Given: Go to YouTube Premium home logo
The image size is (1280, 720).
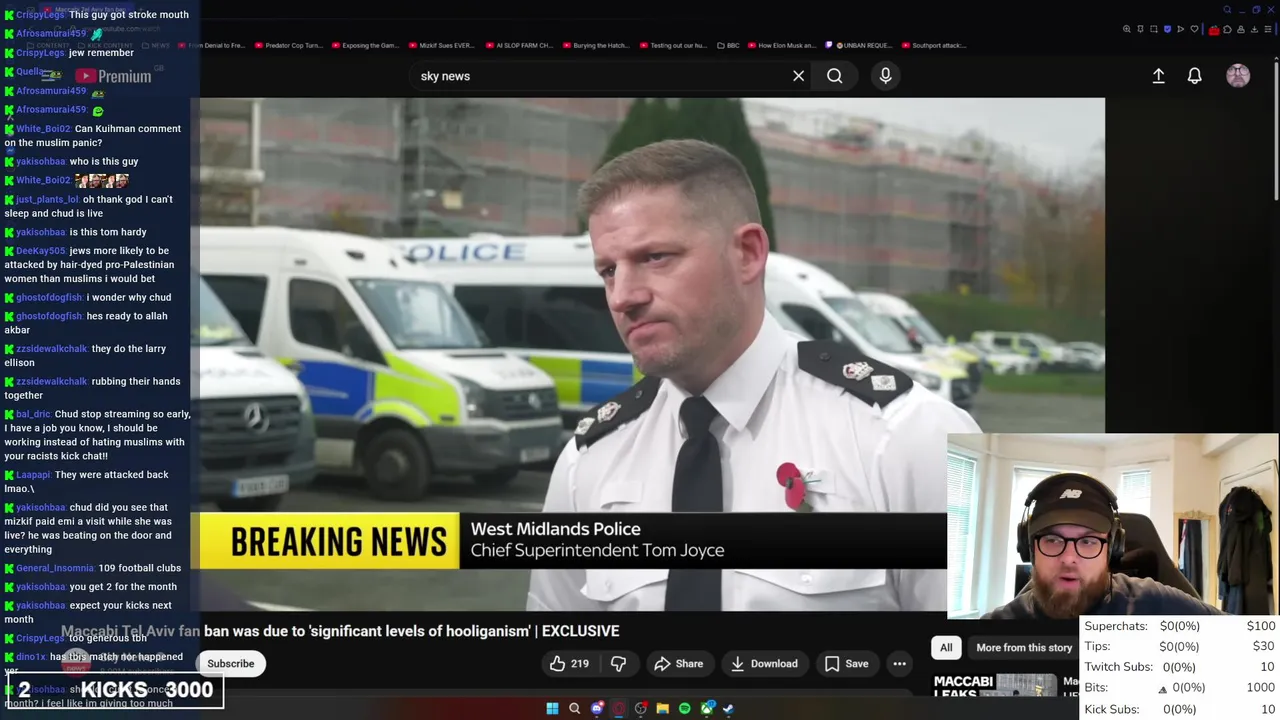Looking at the screenshot, I should click(x=113, y=76).
